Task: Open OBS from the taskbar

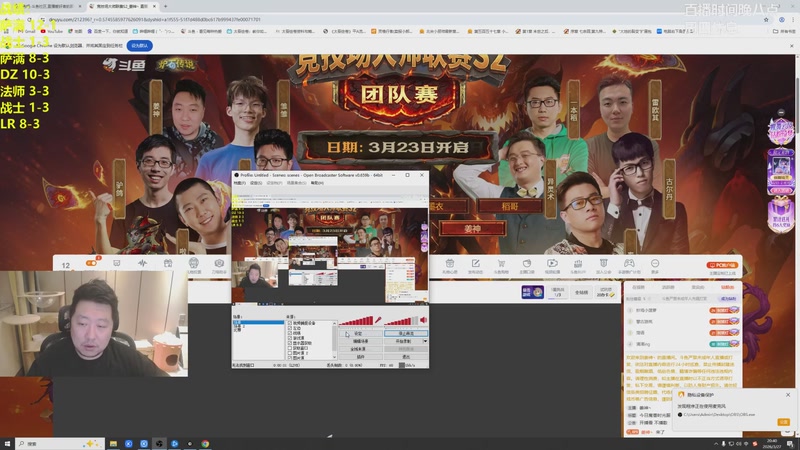Action: (x=159, y=444)
